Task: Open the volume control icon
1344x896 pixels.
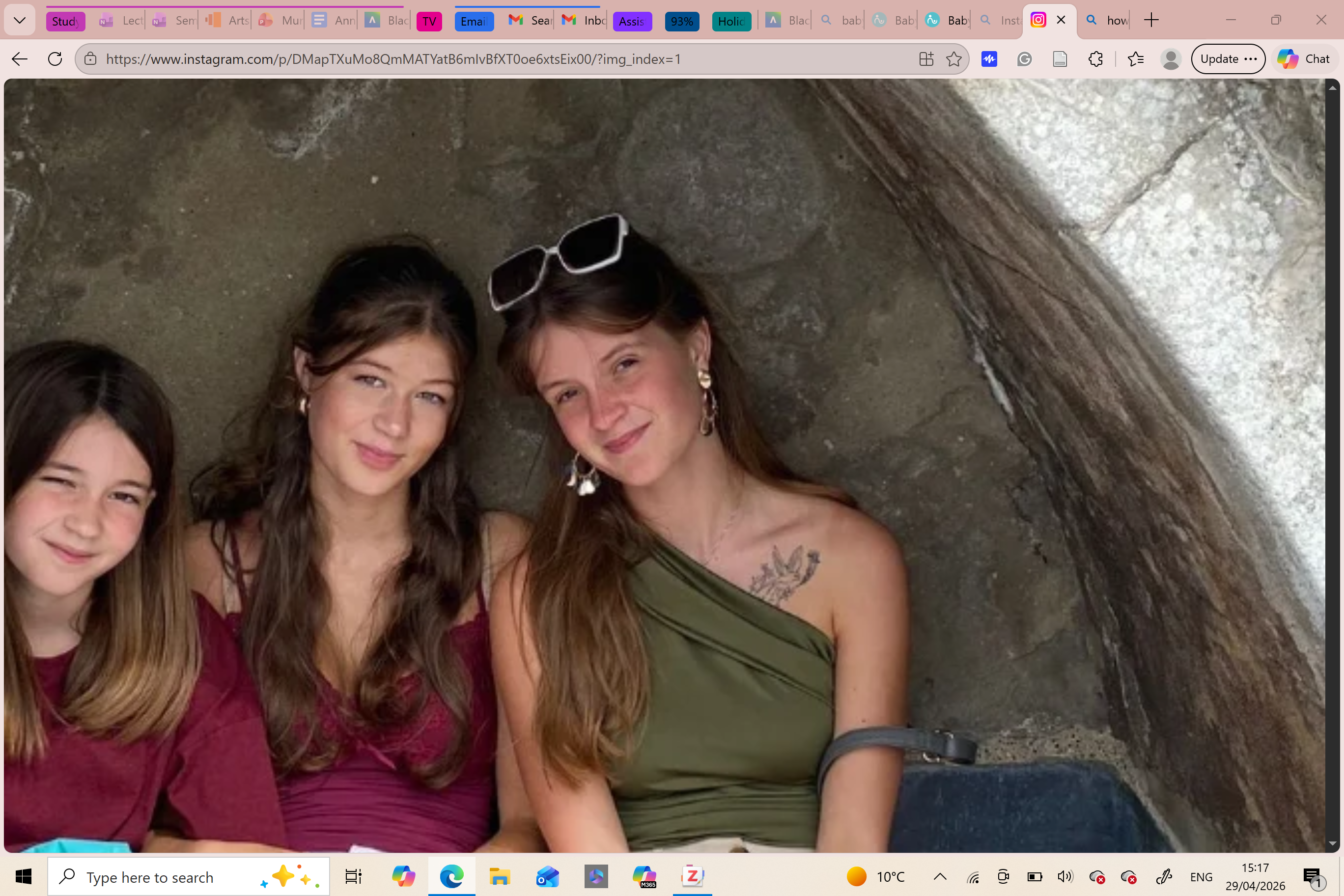Action: [1064, 876]
